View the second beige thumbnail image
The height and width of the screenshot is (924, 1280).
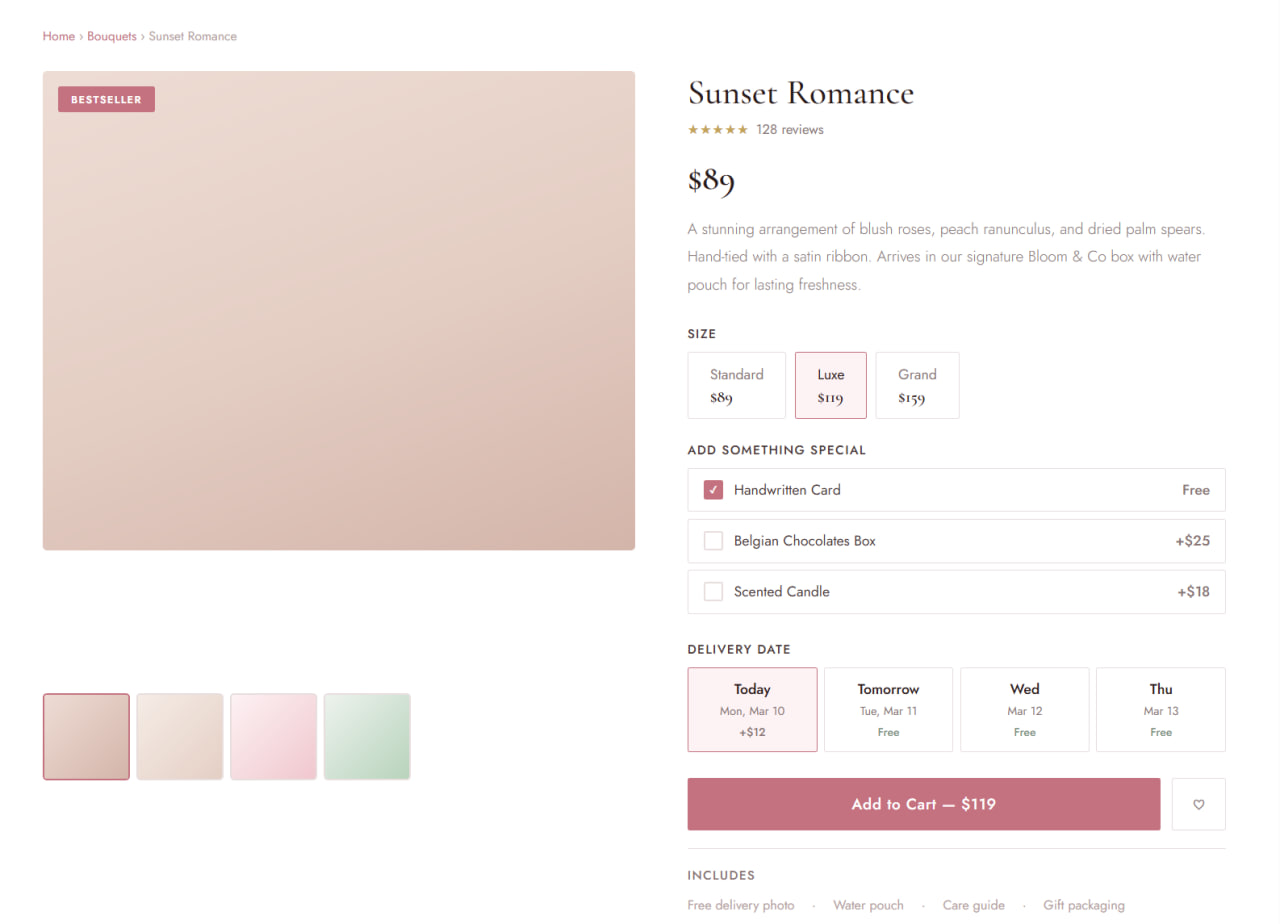[180, 736]
